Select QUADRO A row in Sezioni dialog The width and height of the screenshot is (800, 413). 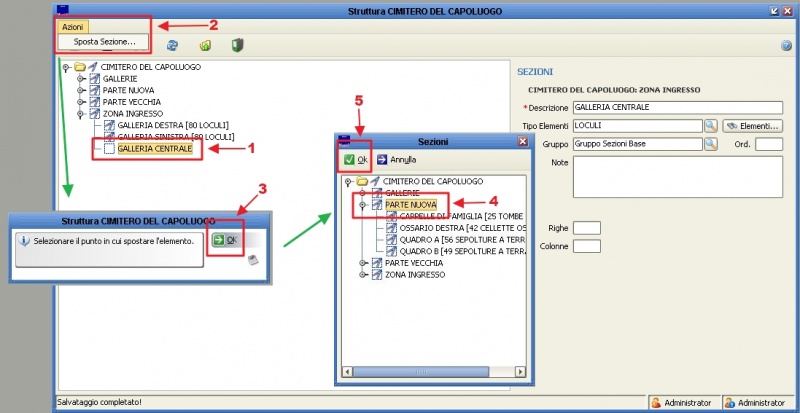(x=462, y=239)
